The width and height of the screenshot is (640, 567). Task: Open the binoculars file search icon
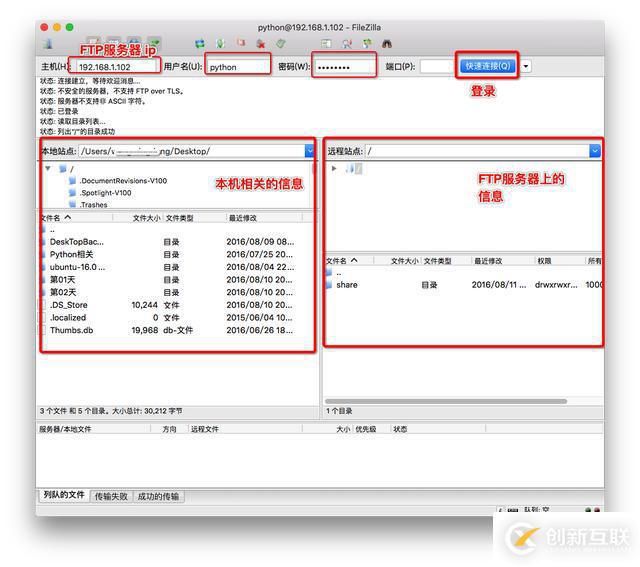pyautogui.click(x=387, y=44)
